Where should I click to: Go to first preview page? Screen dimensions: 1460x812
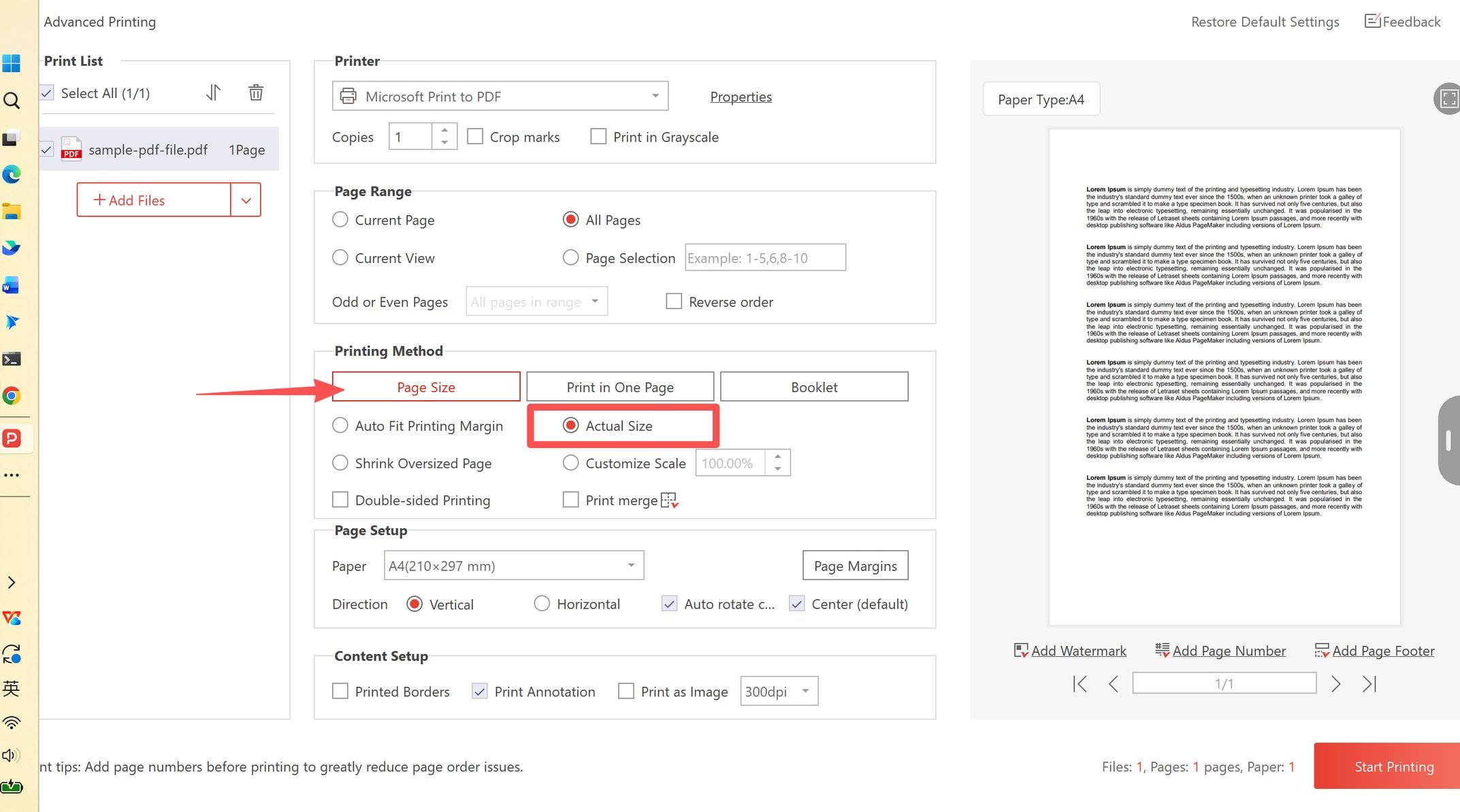click(x=1080, y=683)
